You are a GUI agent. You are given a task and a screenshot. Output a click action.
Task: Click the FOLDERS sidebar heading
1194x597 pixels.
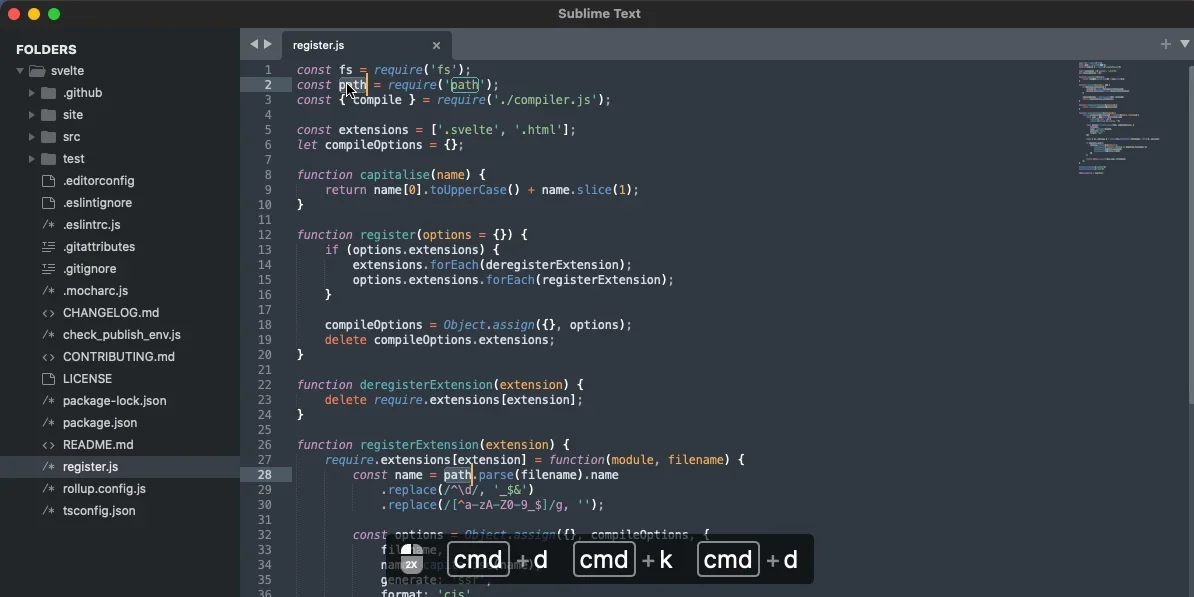pos(46,49)
